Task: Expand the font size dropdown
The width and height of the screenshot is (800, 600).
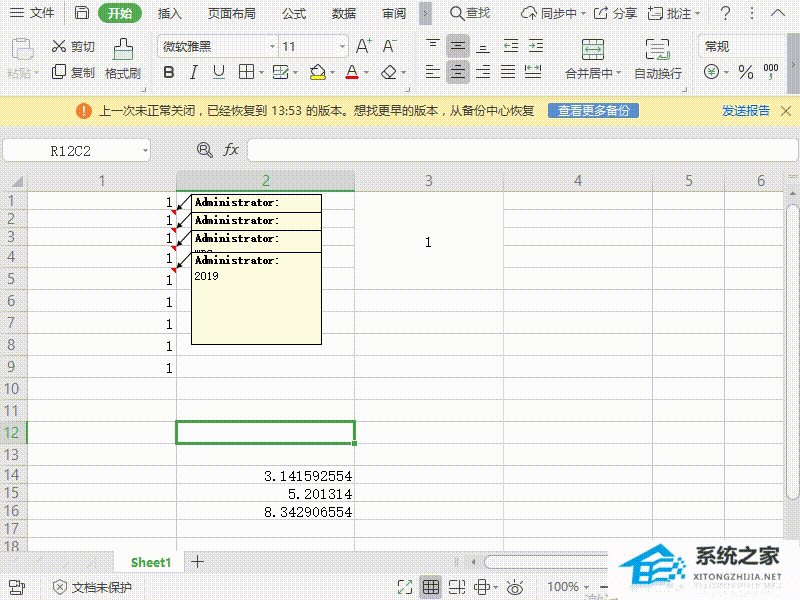Action: 340,45
